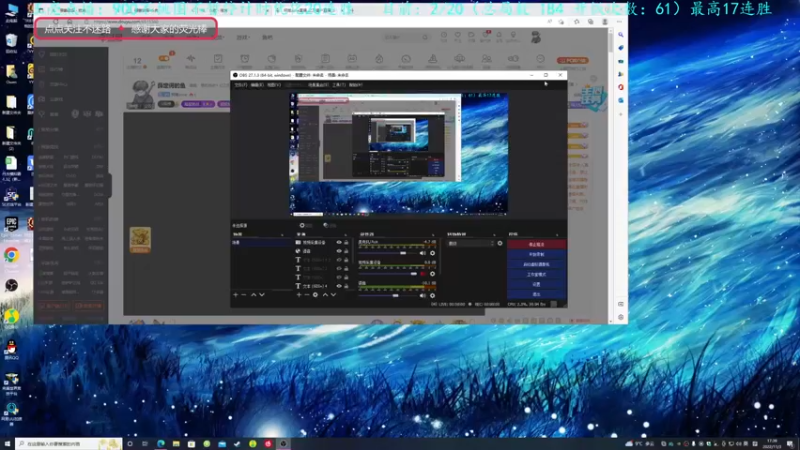Screen dimensions: 800x450
Task: Open the Outlook icon in Edge sidebar
Action: 621,101
